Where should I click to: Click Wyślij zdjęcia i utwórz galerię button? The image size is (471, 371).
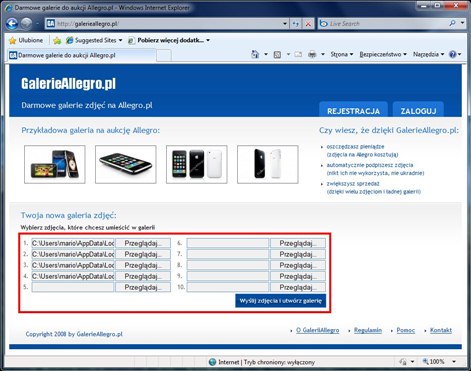pos(281,301)
